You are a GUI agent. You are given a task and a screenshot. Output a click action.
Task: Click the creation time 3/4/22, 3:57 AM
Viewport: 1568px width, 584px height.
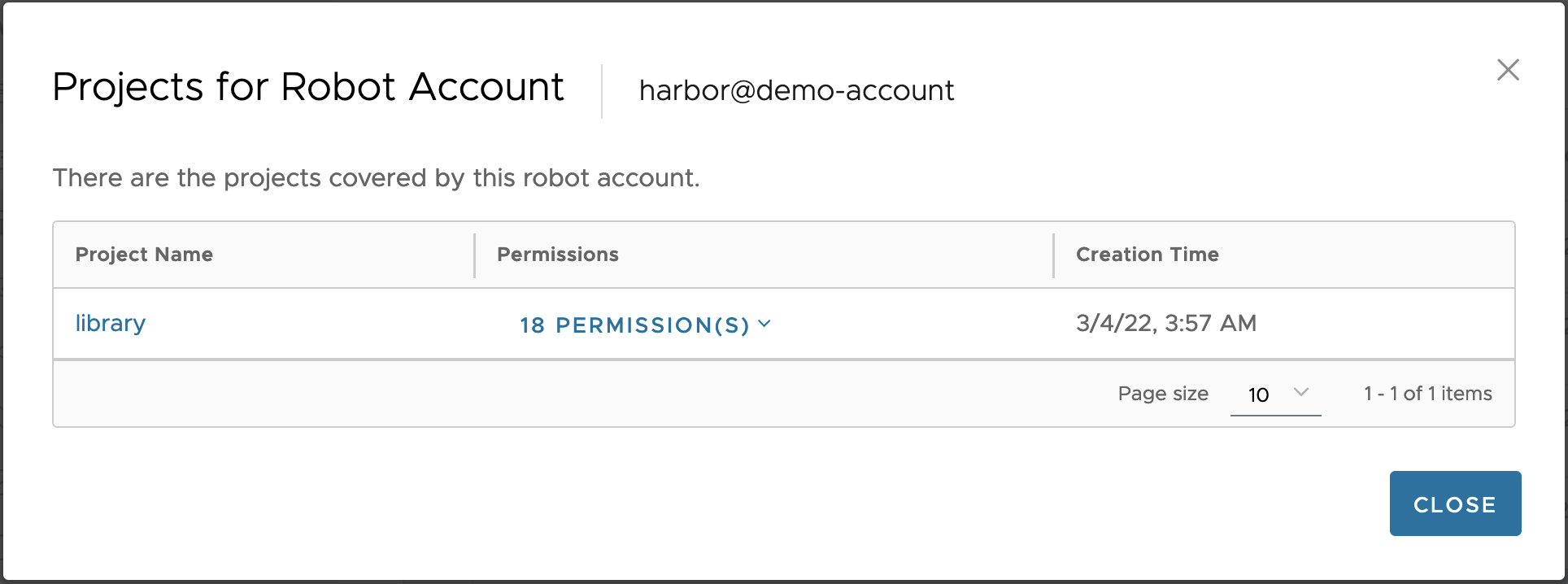pyautogui.click(x=1166, y=323)
